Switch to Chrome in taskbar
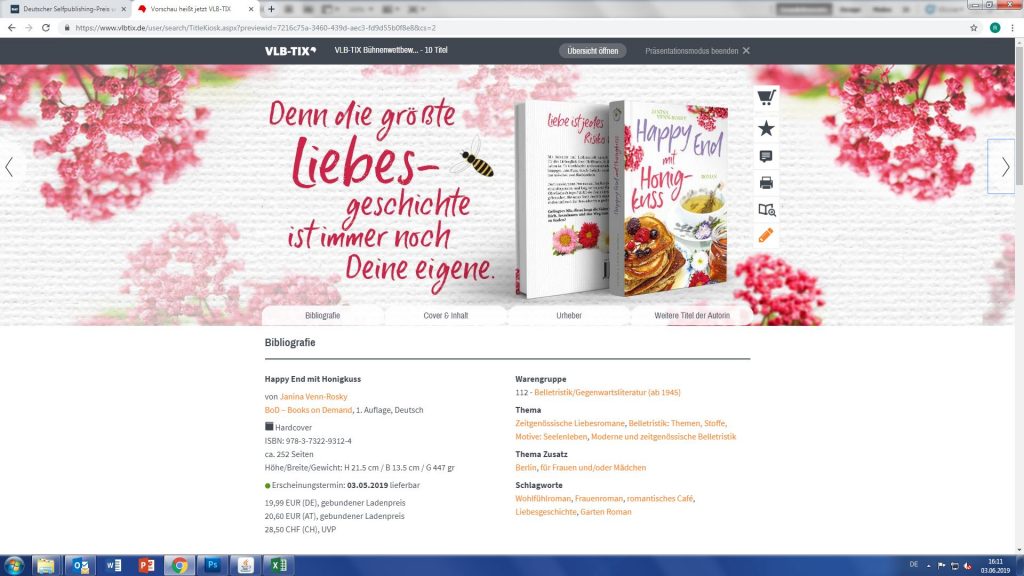Viewport: 1024px width, 576px height. (180, 566)
